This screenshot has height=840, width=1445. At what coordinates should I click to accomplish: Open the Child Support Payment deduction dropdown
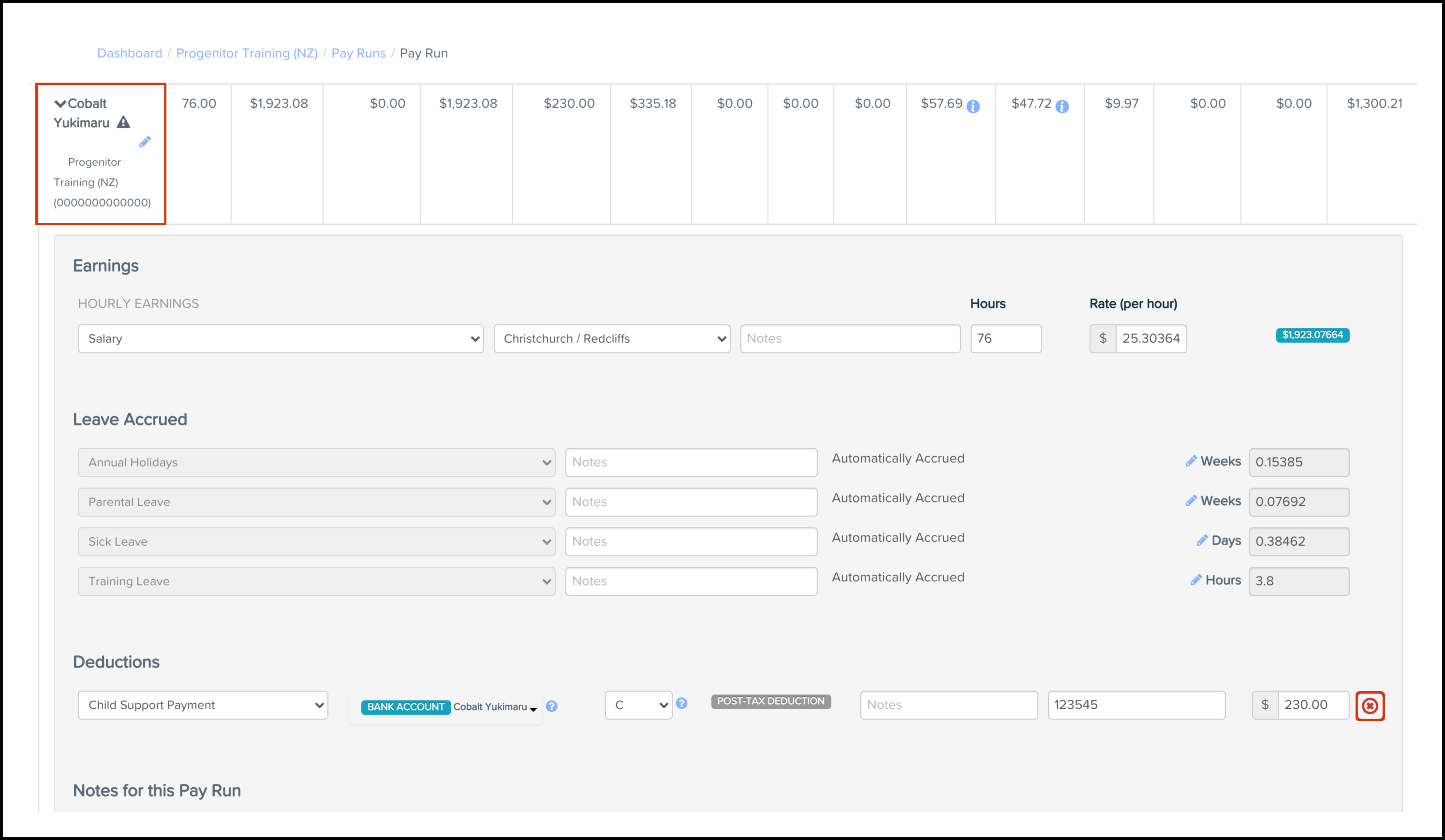(203, 705)
